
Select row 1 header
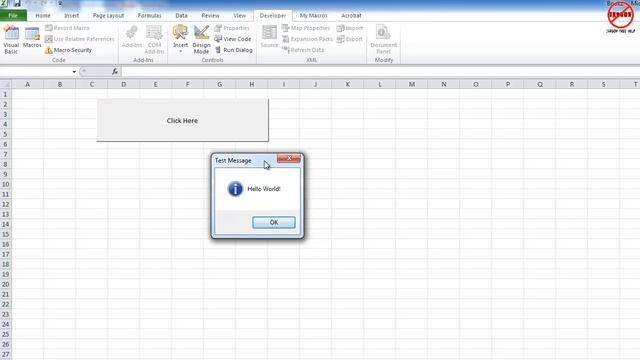pyautogui.click(x=6, y=94)
